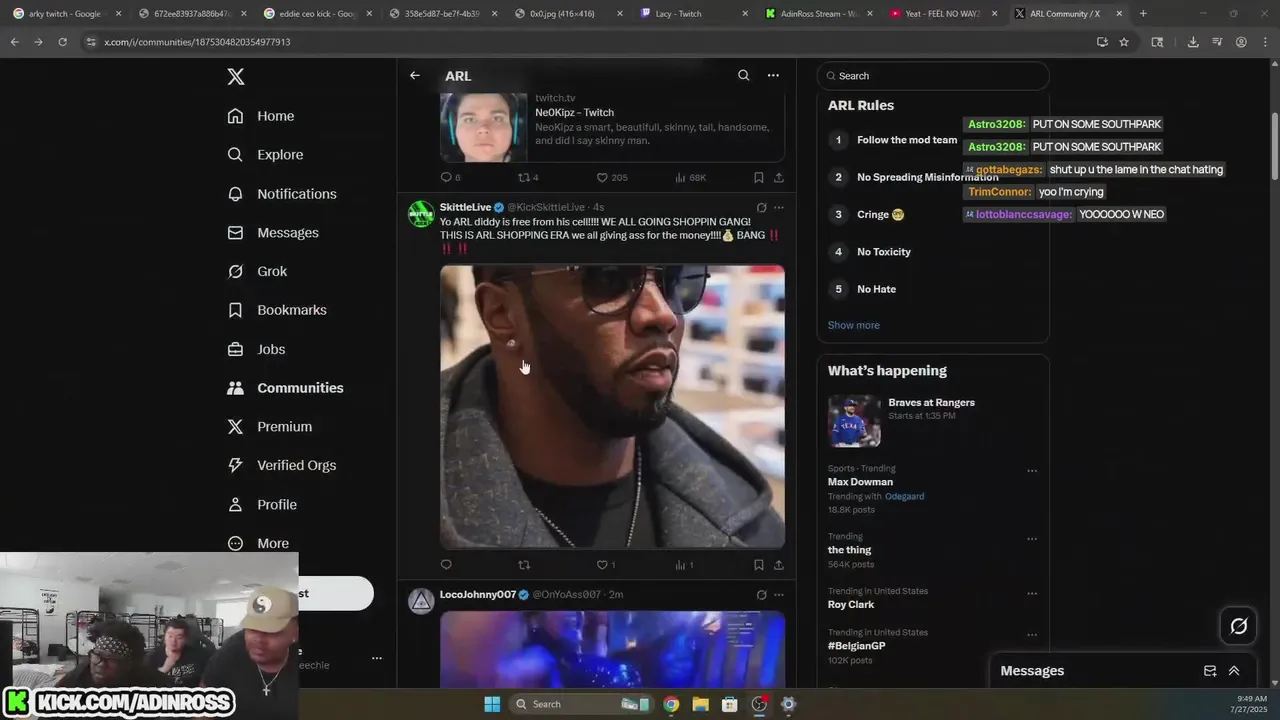
Task: Switch to AdinRoss Stream tab
Action: [820, 14]
